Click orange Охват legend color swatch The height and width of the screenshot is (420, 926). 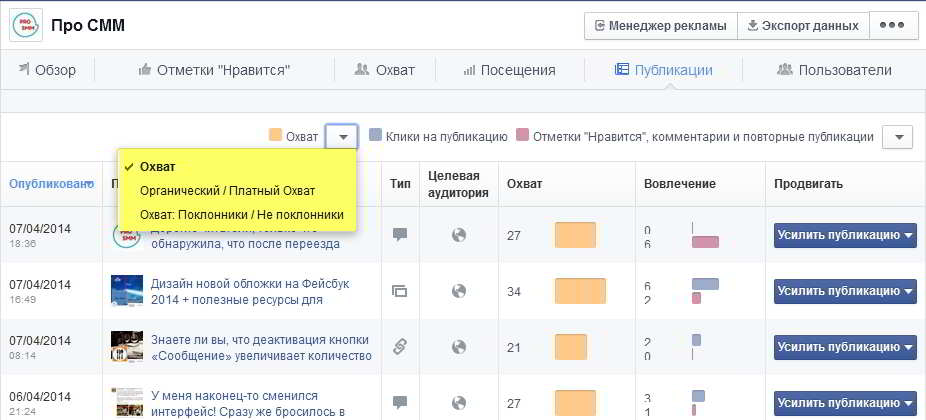275,136
